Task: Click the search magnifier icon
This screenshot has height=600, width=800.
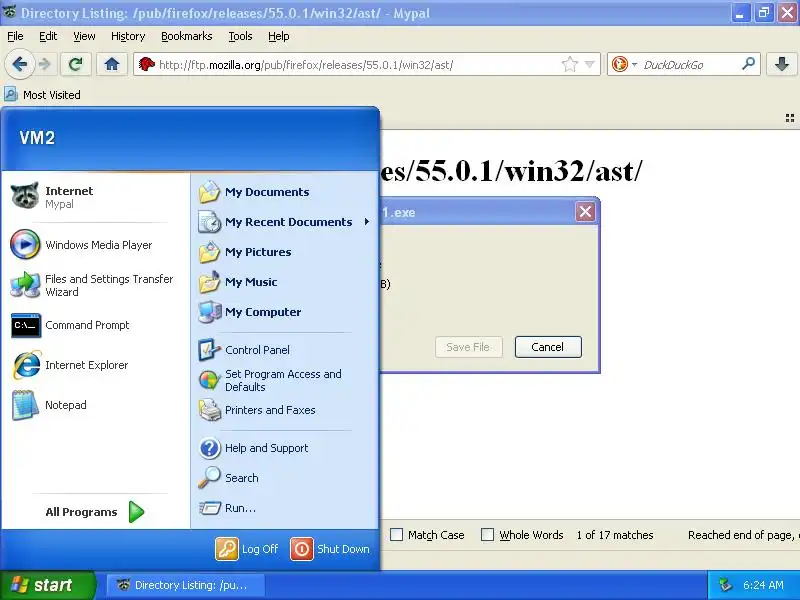Action: (x=748, y=64)
